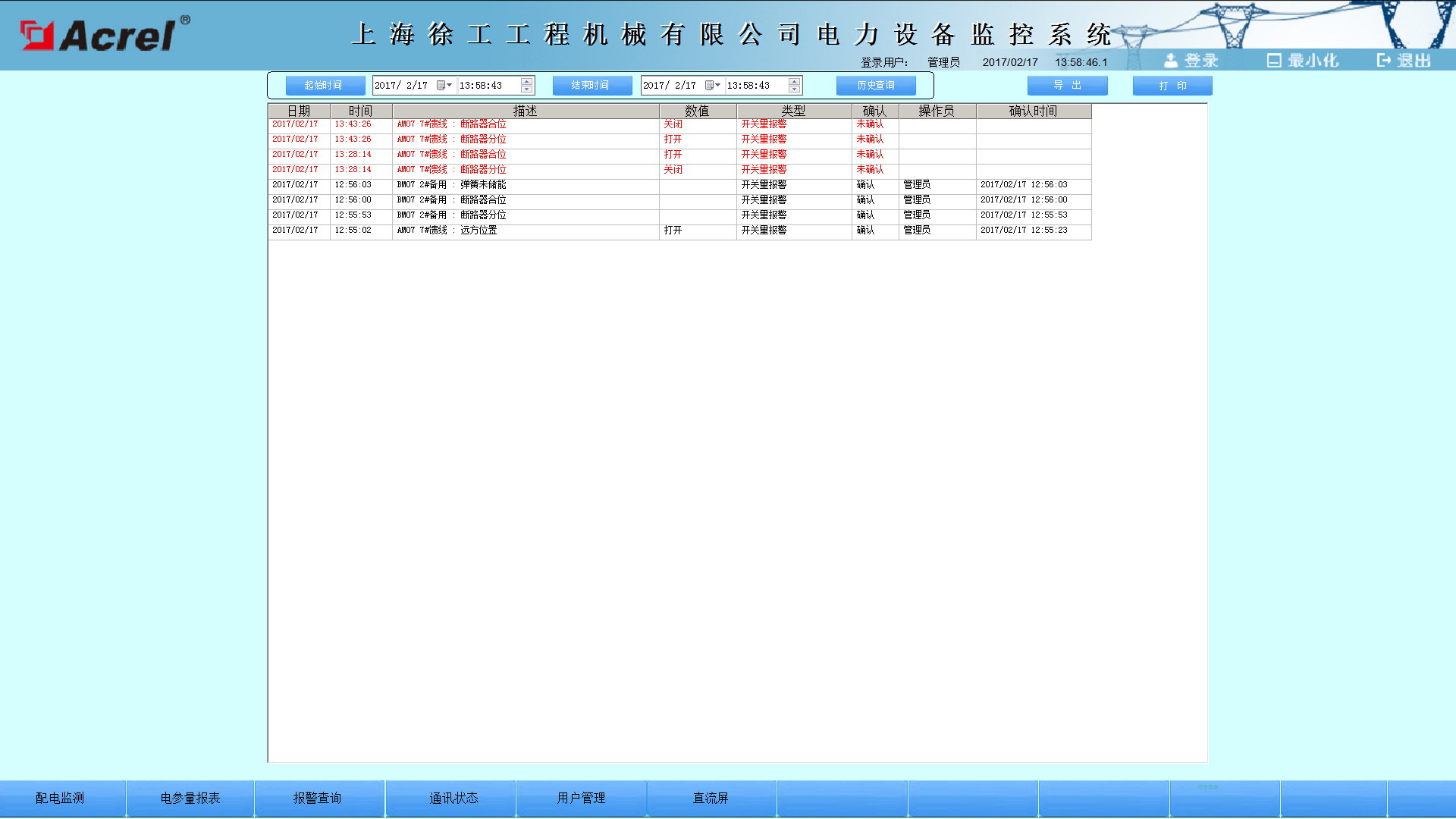Switch to 电参量报表 tab
The width and height of the screenshot is (1456, 819).
tap(190, 798)
